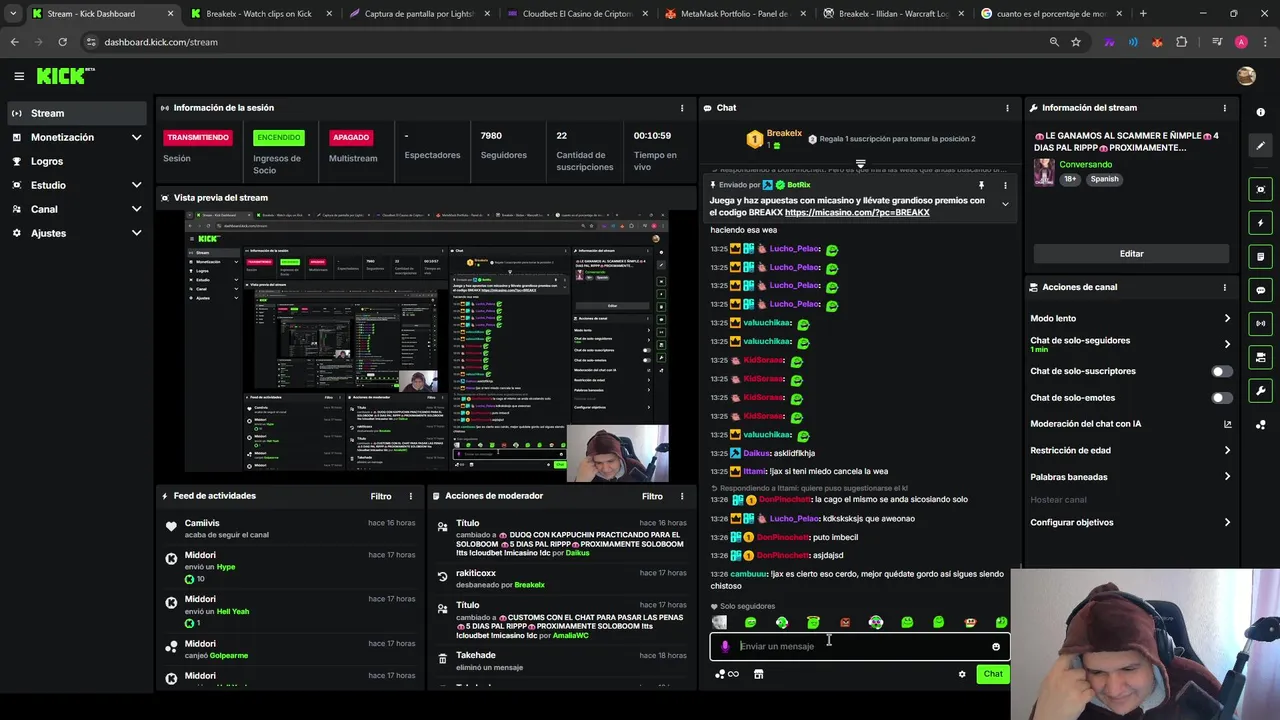Click the pencil edit icon in the right rail

pyautogui.click(x=1261, y=146)
